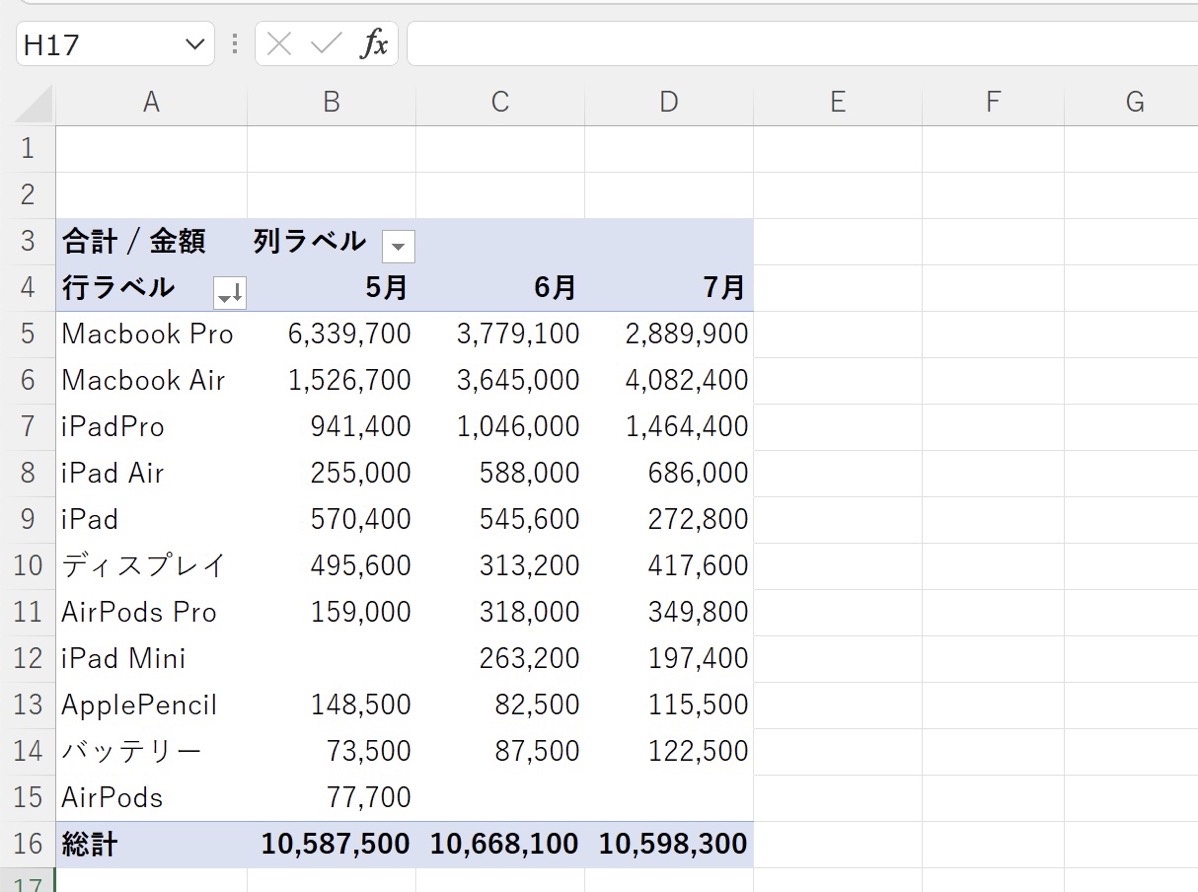The width and height of the screenshot is (1198, 892).
Task: Select the ディスプレイ row label
Action: click(151, 566)
